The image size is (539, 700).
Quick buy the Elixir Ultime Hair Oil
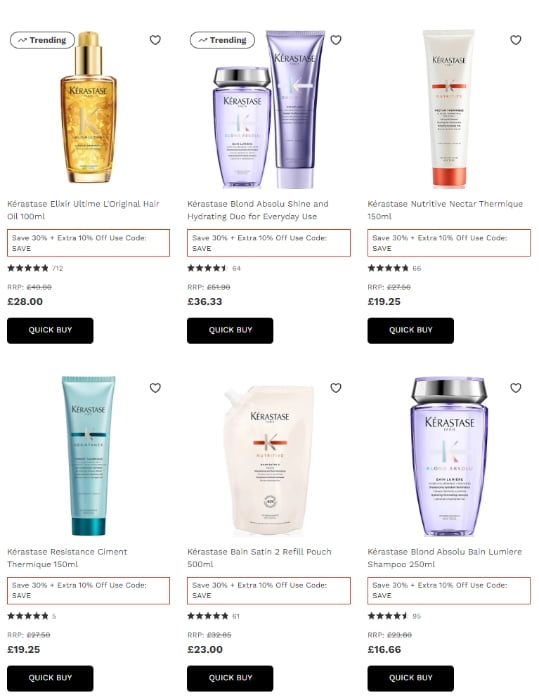50,330
